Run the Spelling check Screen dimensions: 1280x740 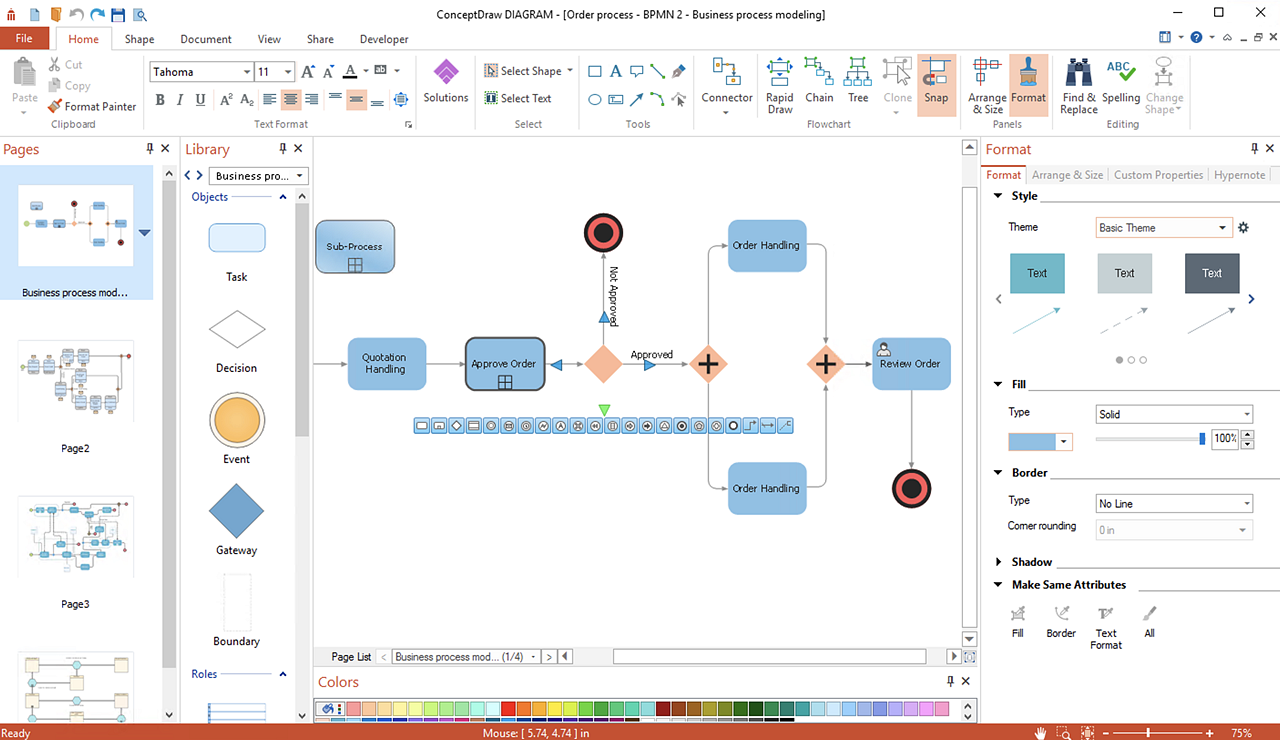[x=1121, y=81]
